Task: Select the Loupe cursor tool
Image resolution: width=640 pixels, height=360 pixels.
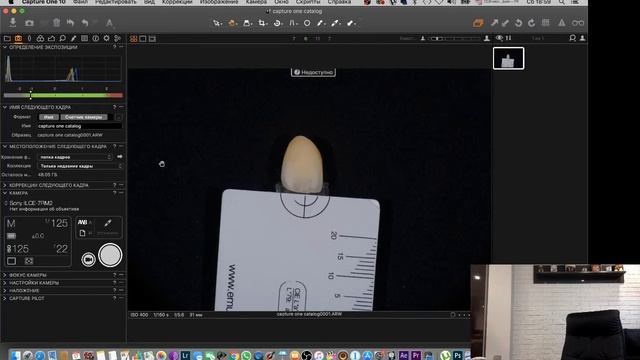Action: tap(247, 23)
